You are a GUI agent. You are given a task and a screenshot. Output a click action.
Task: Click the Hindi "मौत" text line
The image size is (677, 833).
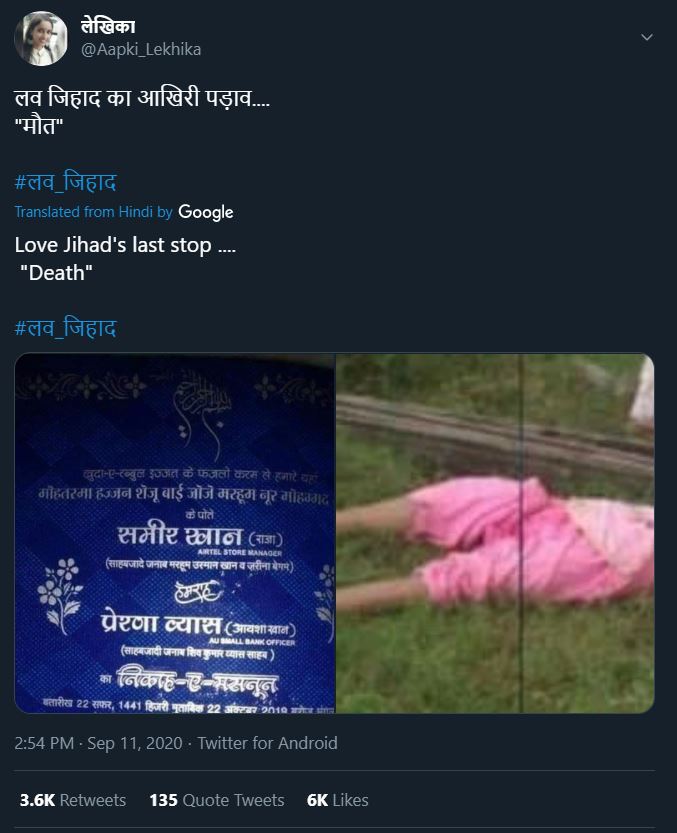pyautogui.click(x=39, y=126)
